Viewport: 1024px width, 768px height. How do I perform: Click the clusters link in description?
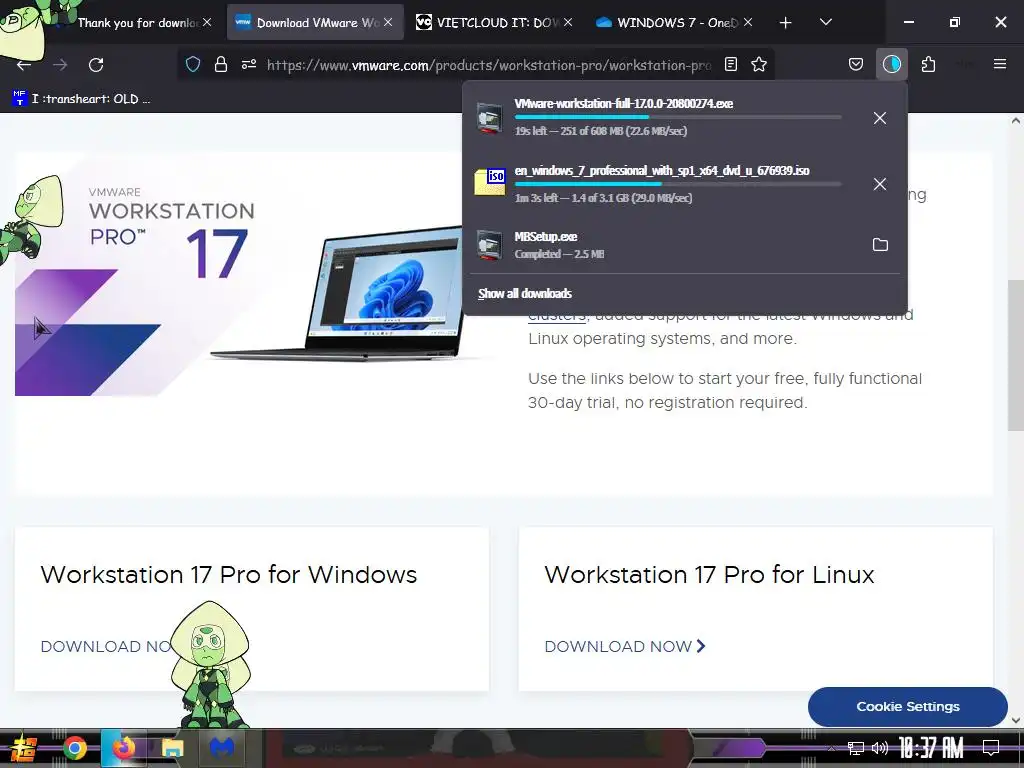tap(556, 316)
